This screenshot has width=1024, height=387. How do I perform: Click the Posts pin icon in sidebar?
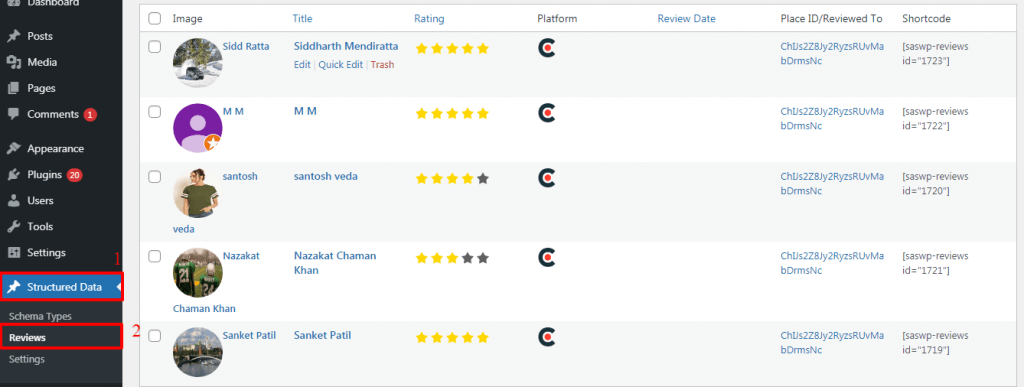(14, 37)
